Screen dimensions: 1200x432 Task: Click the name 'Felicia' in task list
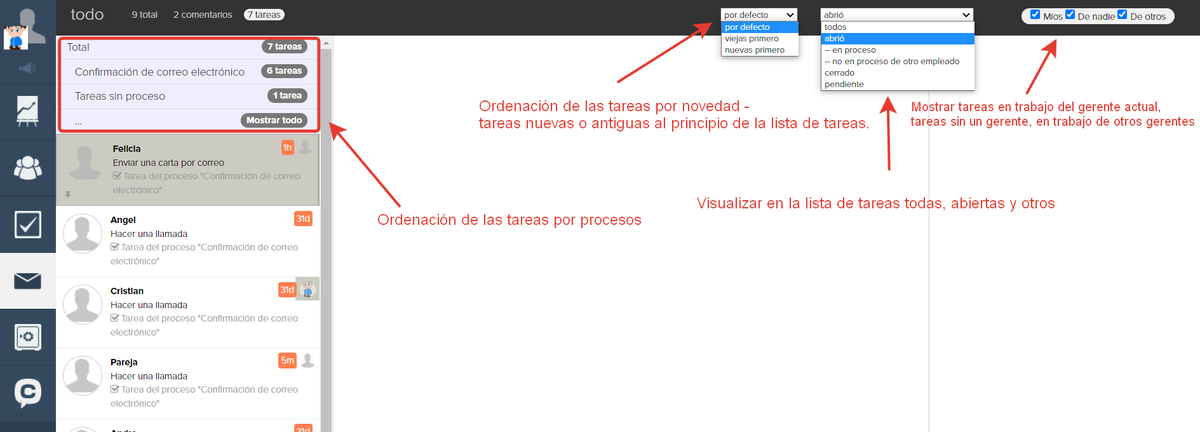point(127,148)
